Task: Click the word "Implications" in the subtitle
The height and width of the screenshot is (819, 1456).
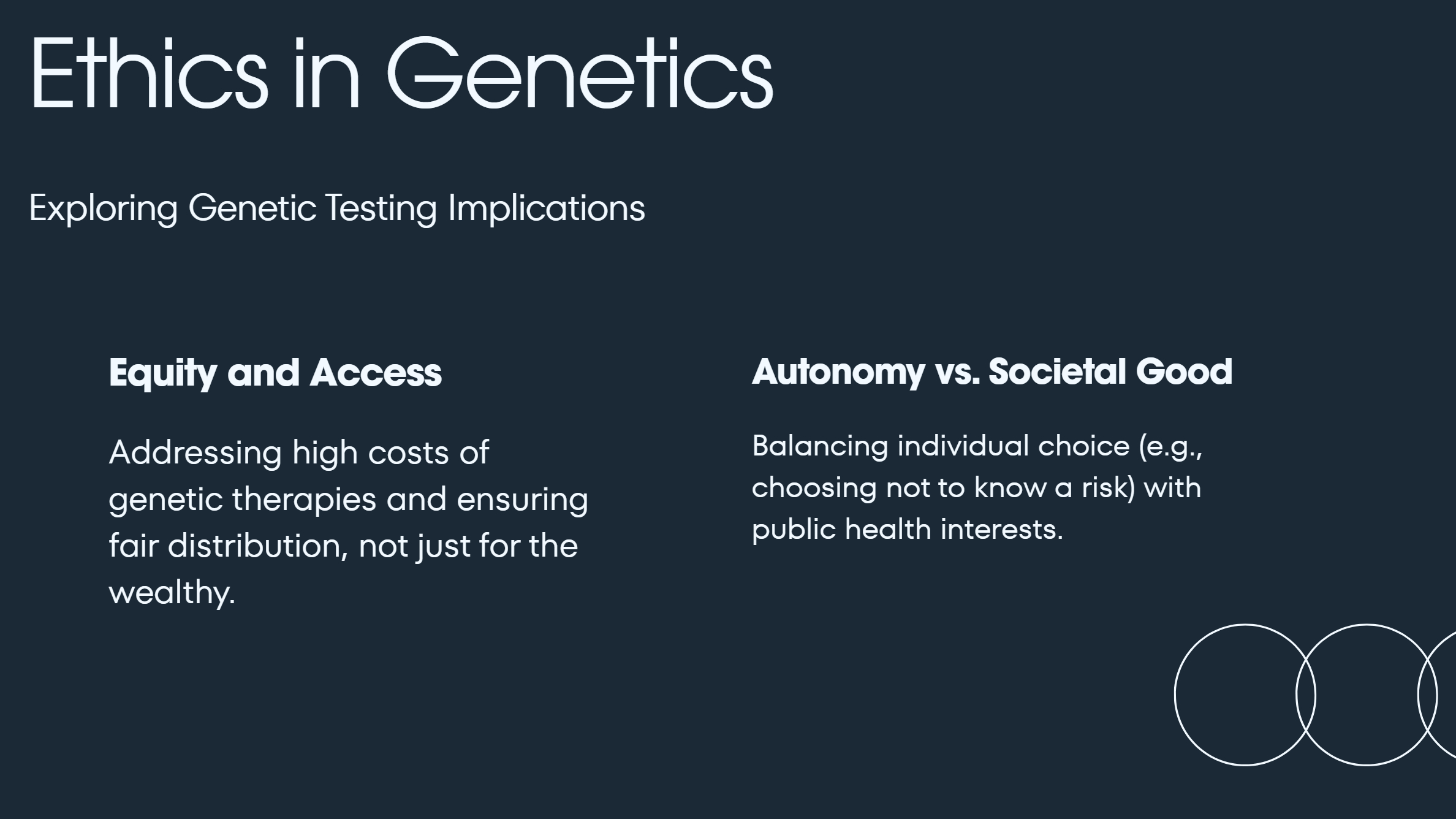Action: pyautogui.click(x=546, y=208)
